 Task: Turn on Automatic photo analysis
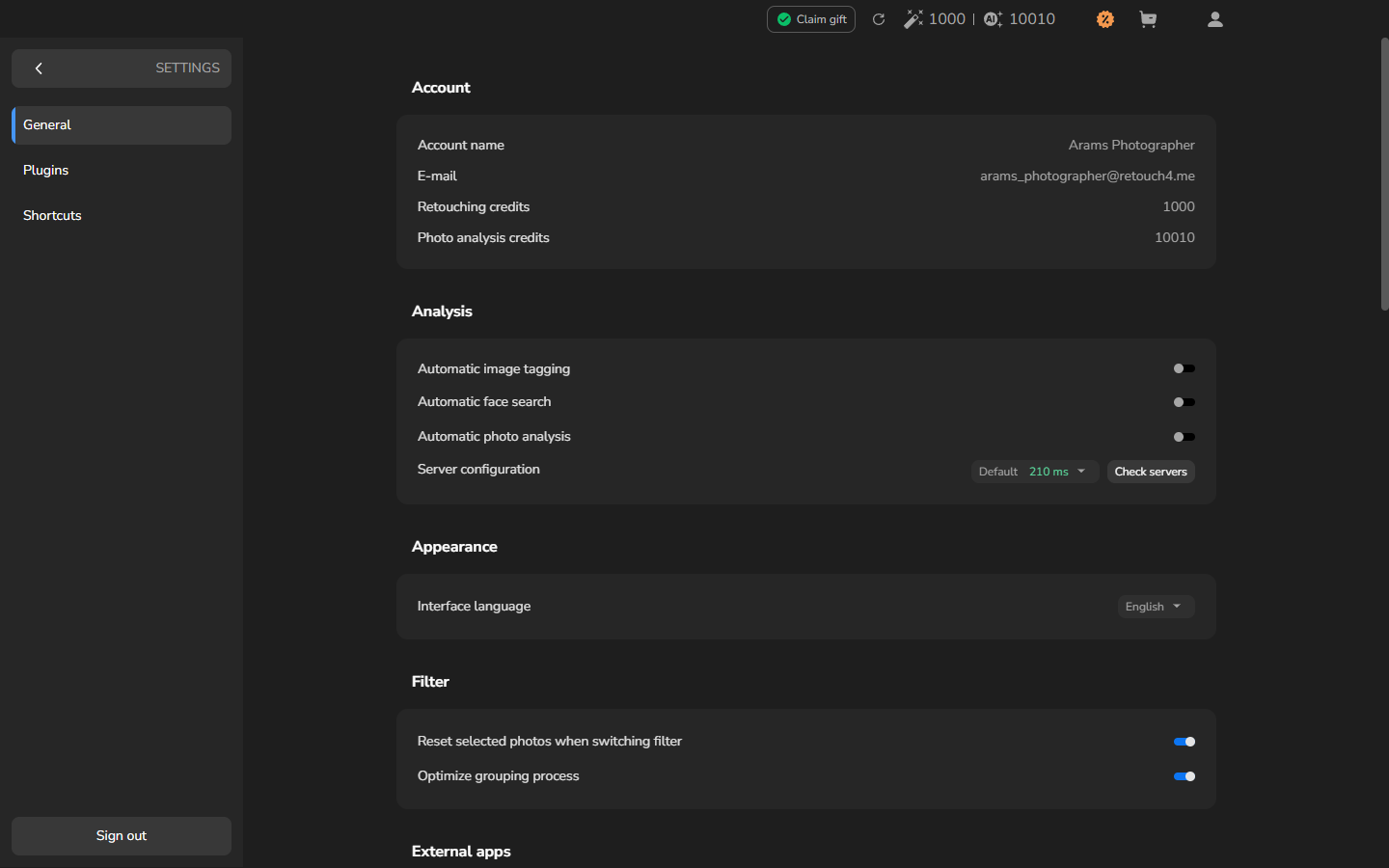pos(1185,437)
